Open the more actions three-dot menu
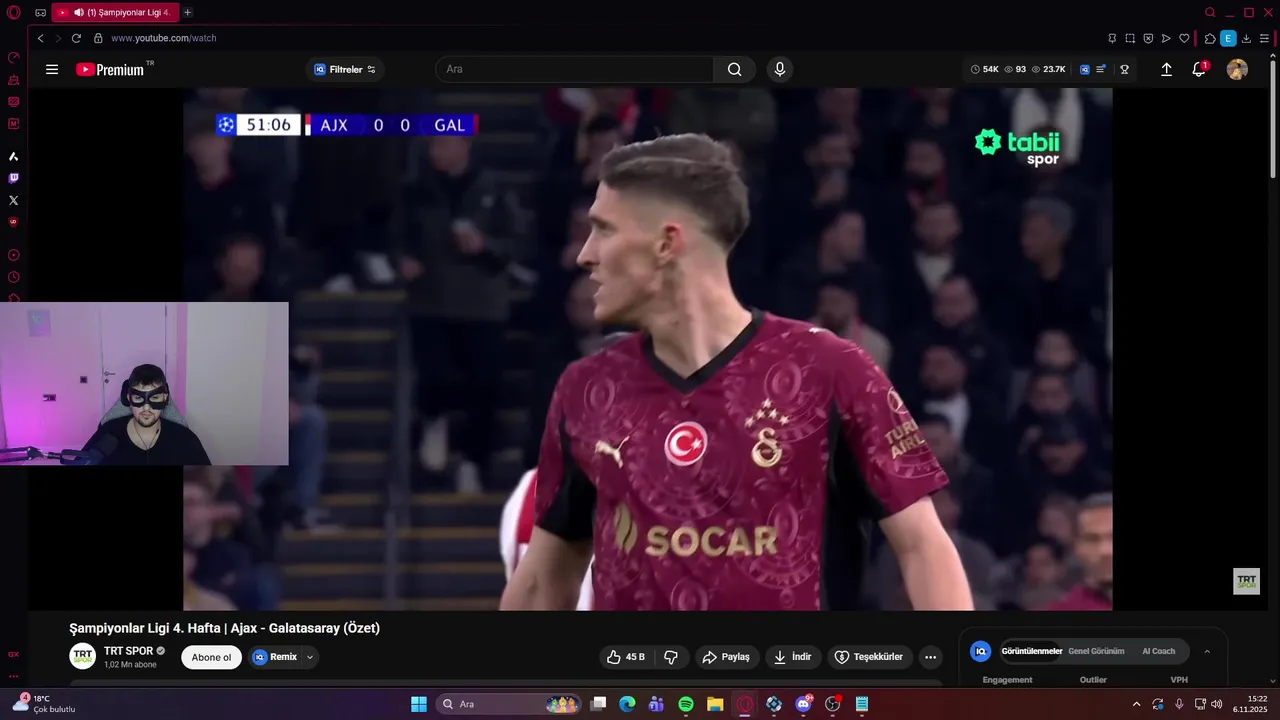 pos(931,657)
